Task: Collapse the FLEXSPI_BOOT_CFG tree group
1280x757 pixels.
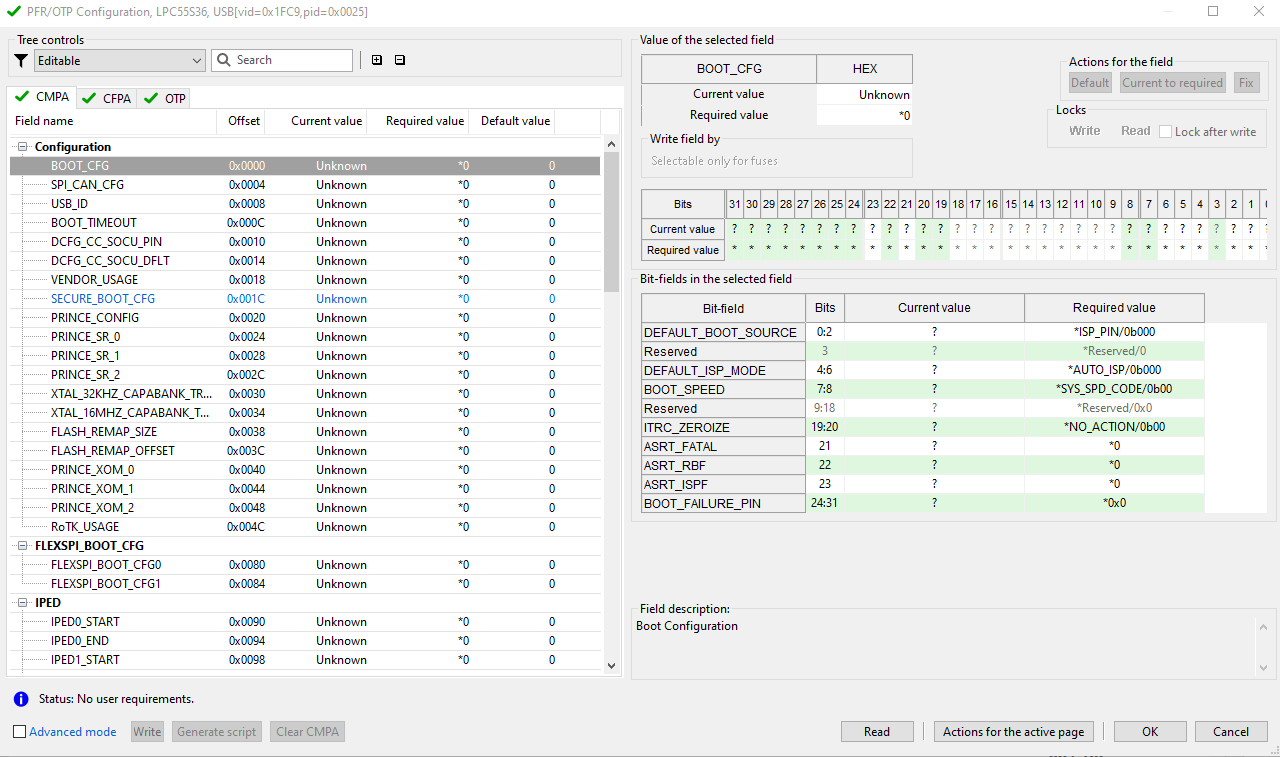Action: click(x=23, y=546)
